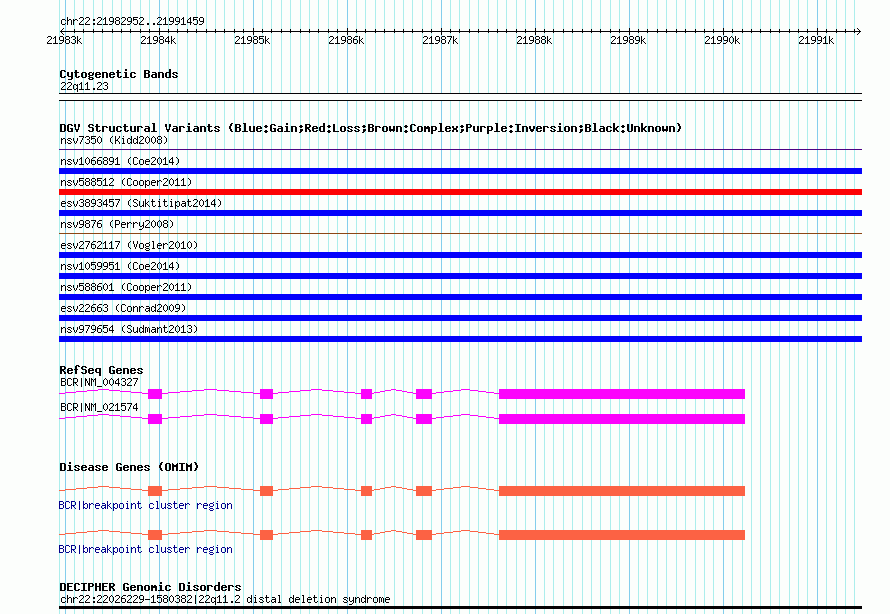890x614 pixels.
Task: Click the 21986k ruler tick label
Action: (x=346, y=40)
